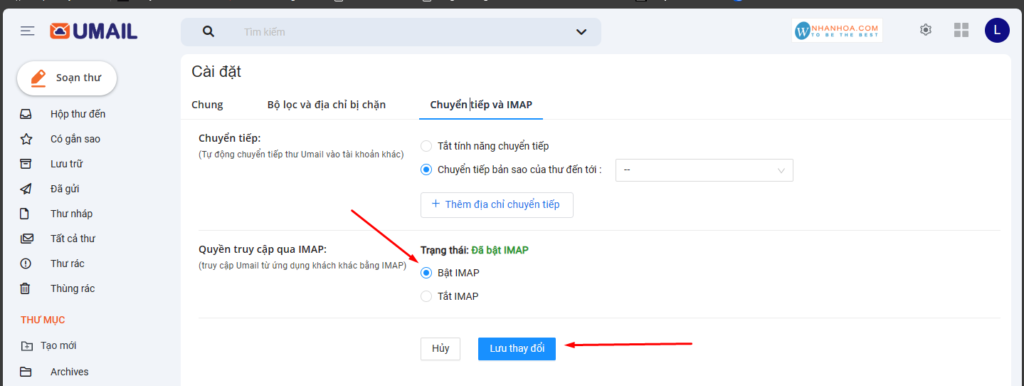
Task: Open the apps grid icon
Action: click(x=961, y=30)
